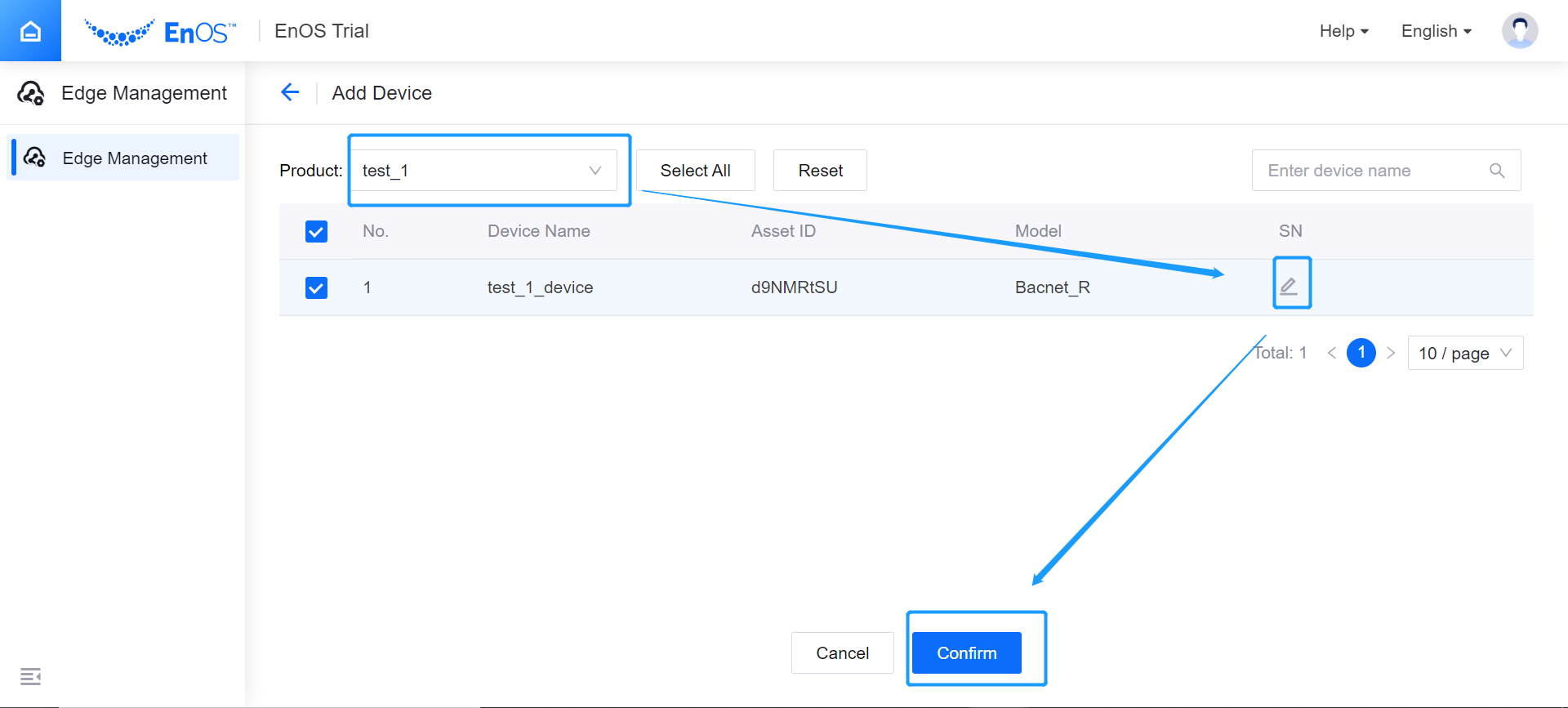The height and width of the screenshot is (708, 1568).
Task: Click the Edge Management header icon
Action: (x=31, y=93)
